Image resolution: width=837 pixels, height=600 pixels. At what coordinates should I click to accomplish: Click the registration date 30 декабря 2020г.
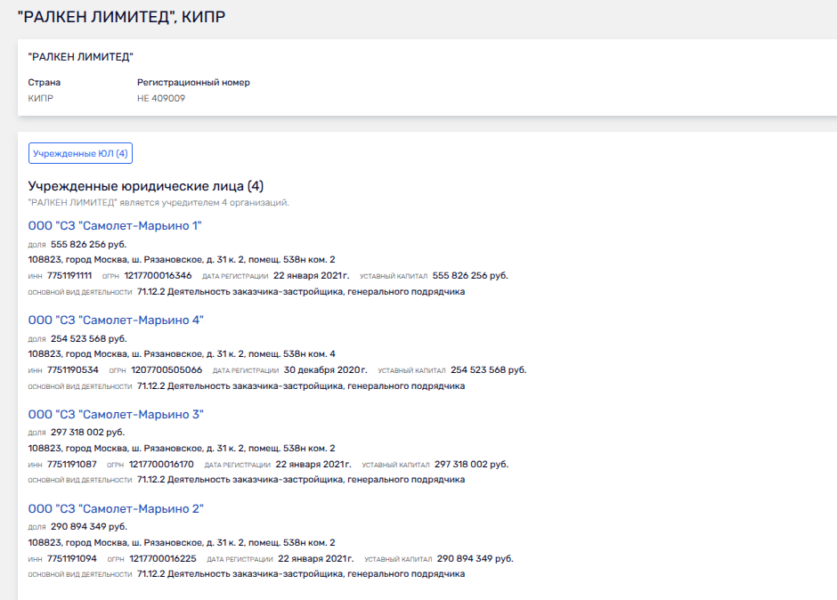pos(324,370)
